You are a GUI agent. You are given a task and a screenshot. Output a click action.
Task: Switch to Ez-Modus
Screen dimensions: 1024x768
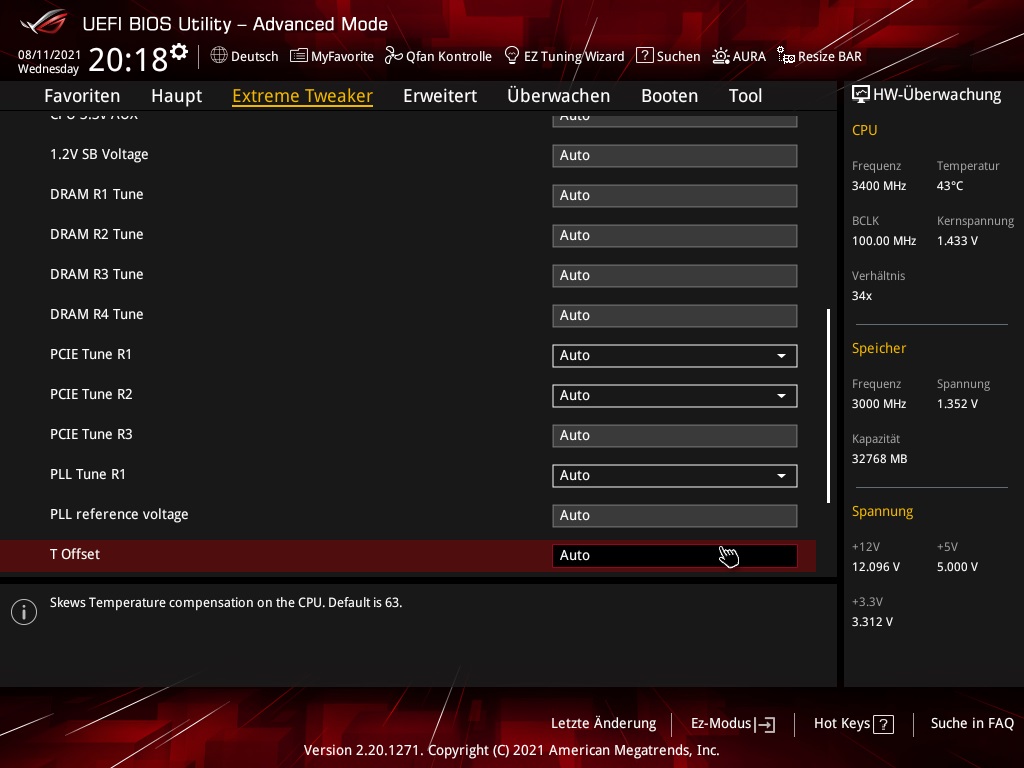733,724
